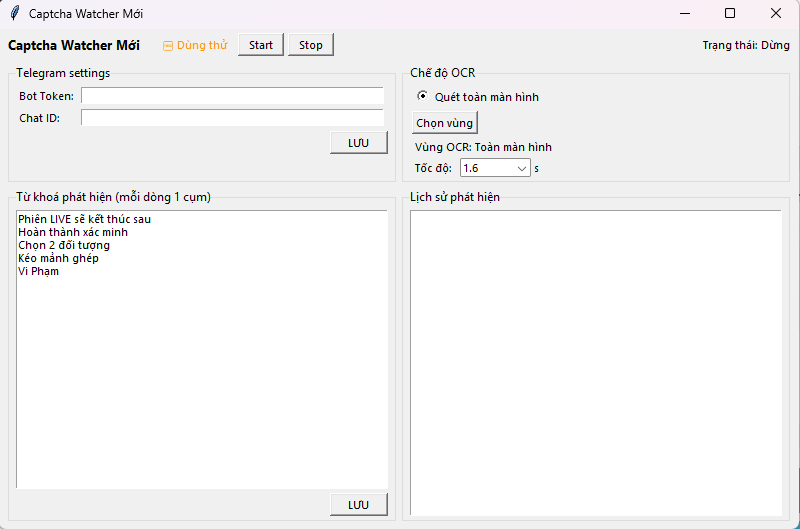800x529 pixels.
Task: Click into the Chat ID field
Action: [232, 118]
